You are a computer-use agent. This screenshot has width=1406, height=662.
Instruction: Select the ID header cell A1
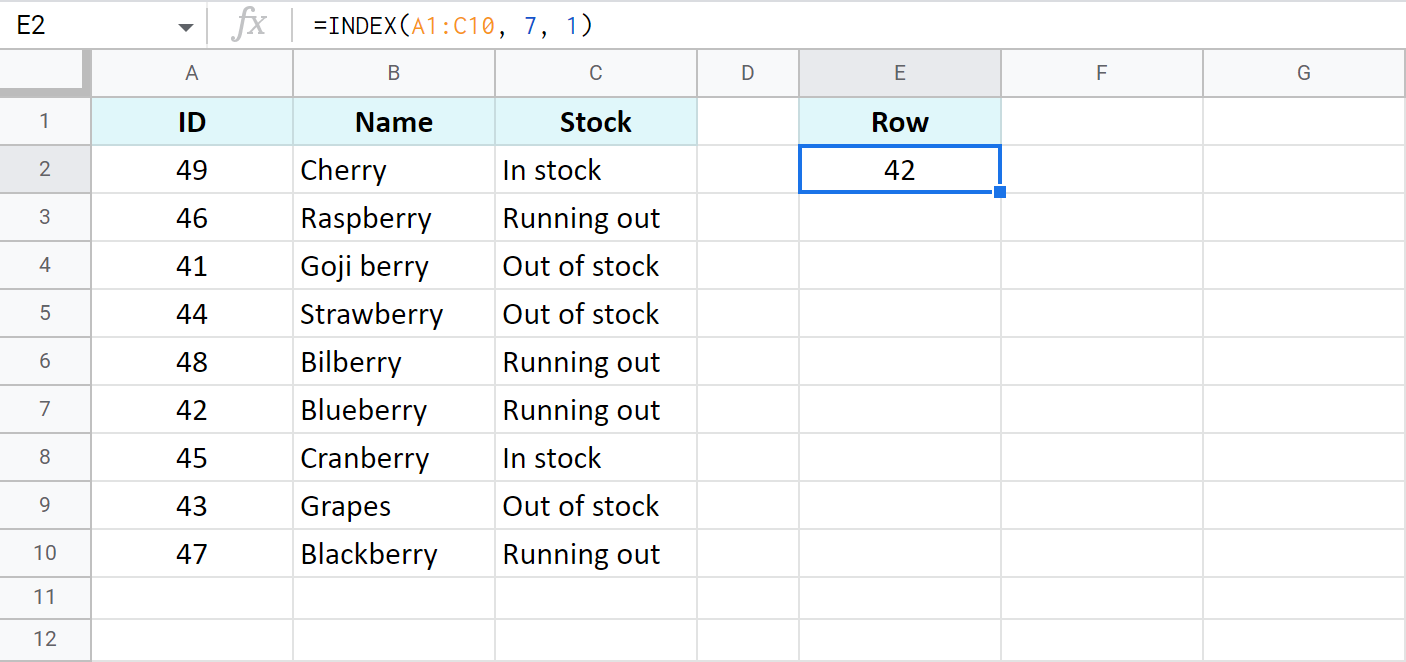[191, 121]
